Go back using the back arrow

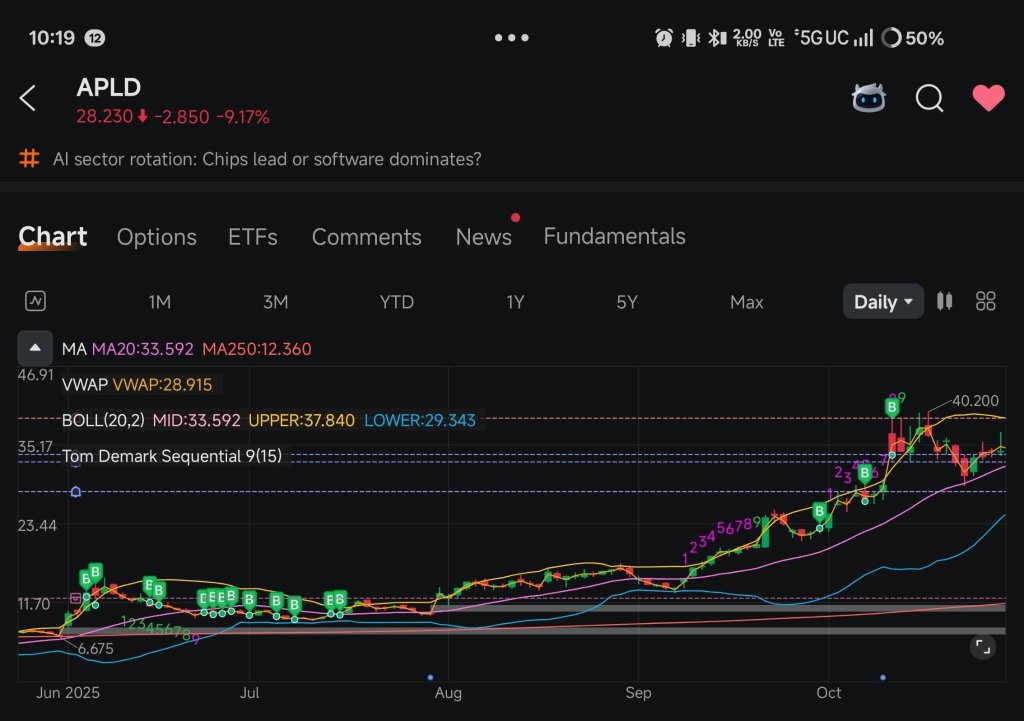28,98
